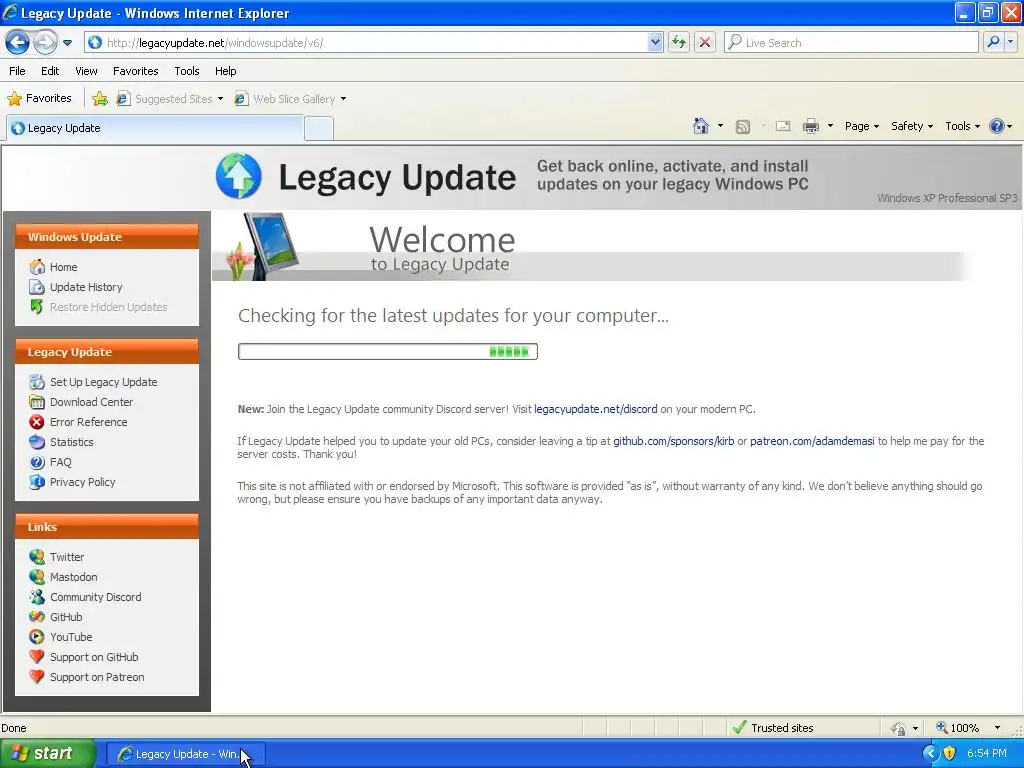Click the 6:54 PM taskbar clock
1024x768 pixels.
[x=987, y=754]
